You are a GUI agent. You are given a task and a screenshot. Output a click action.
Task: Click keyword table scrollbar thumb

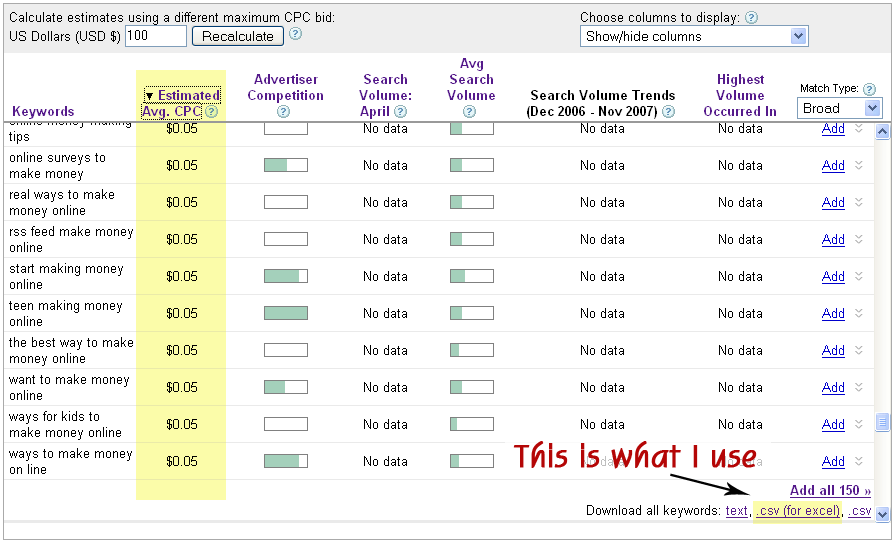pyautogui.click(x=882, y=422)
